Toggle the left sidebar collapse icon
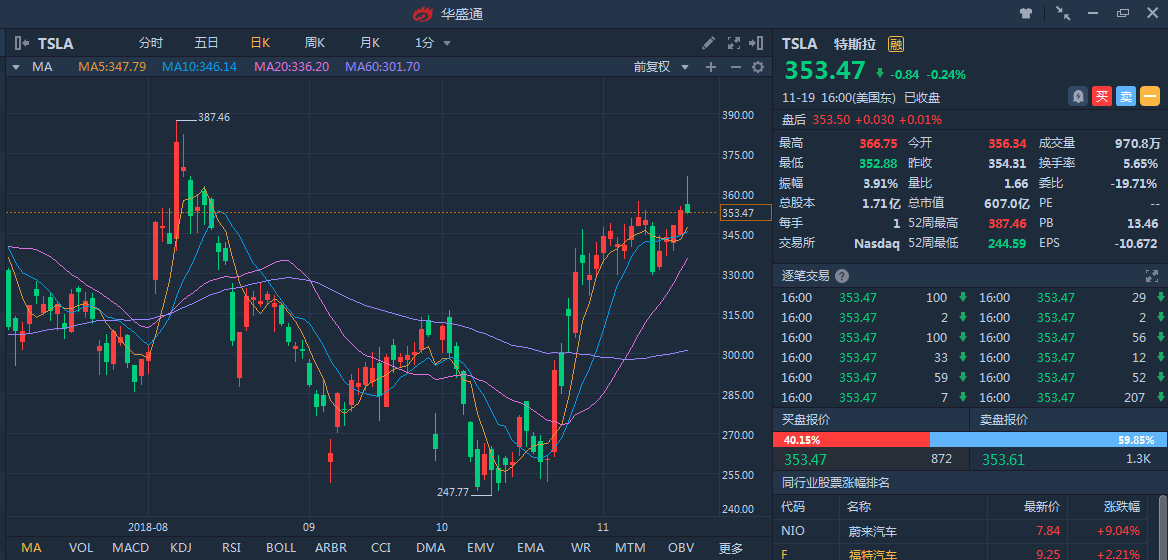 pos(22,43)
